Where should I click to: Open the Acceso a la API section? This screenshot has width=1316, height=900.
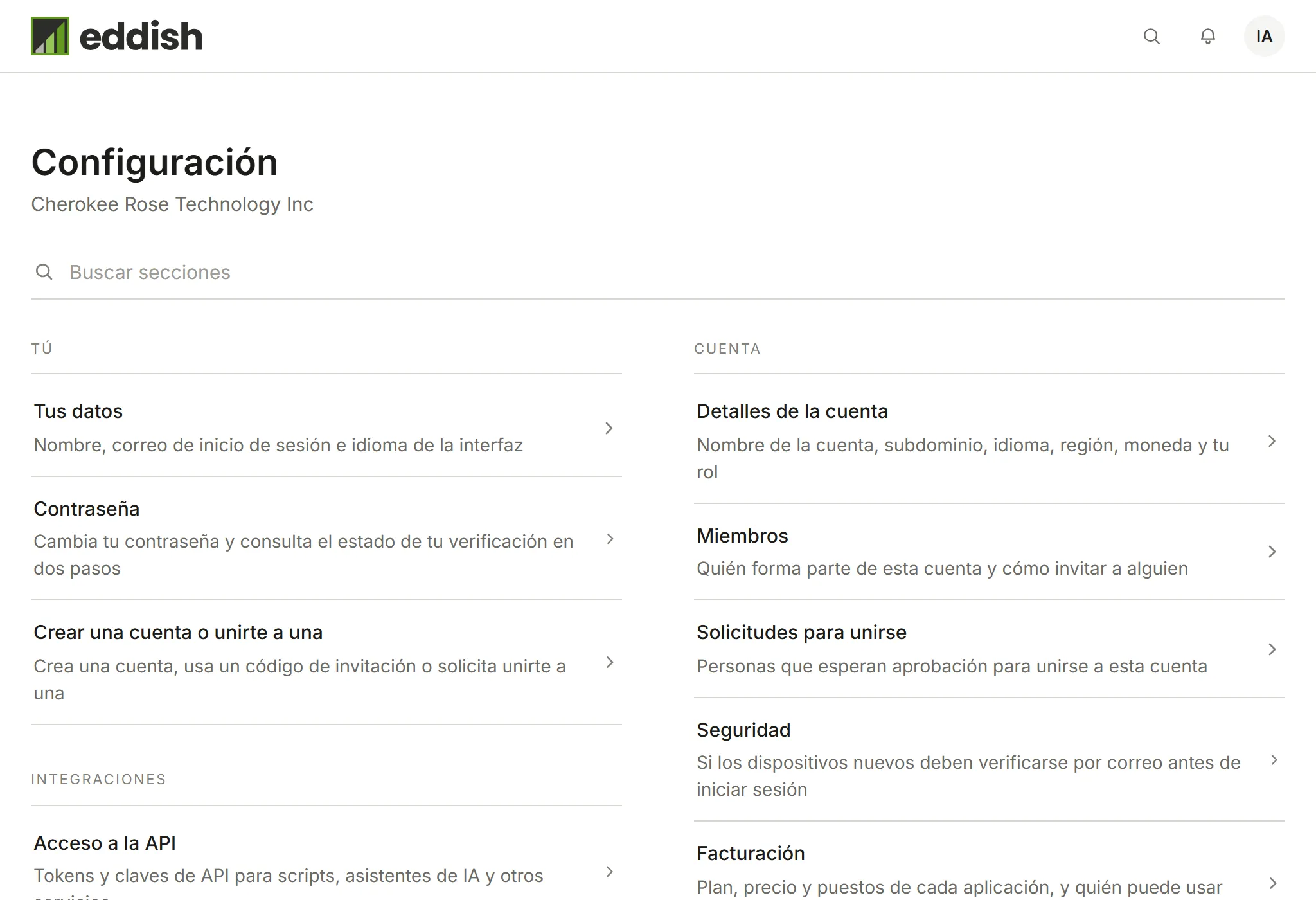(326, 854)
